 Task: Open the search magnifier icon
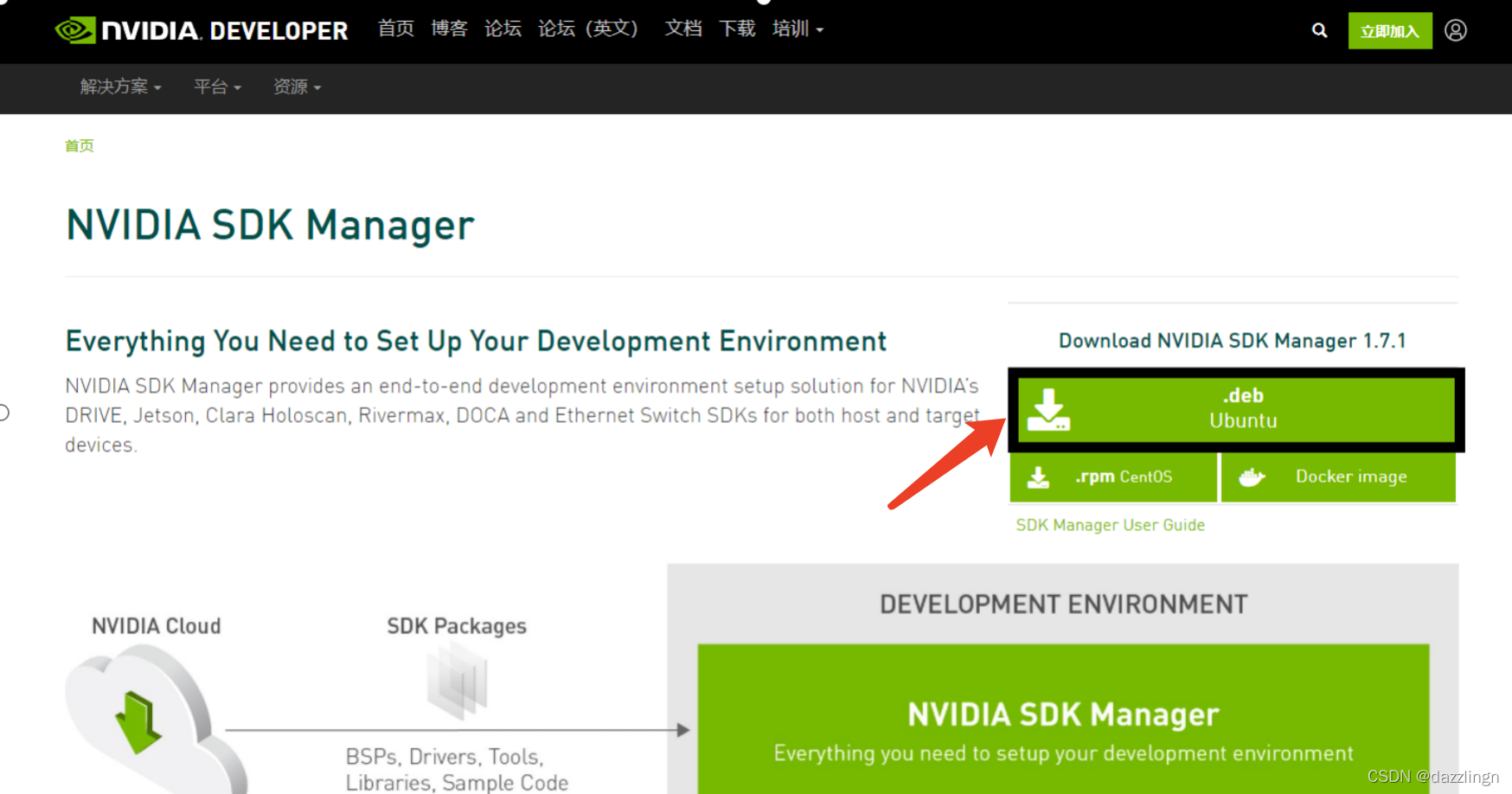click(1319, 30)
